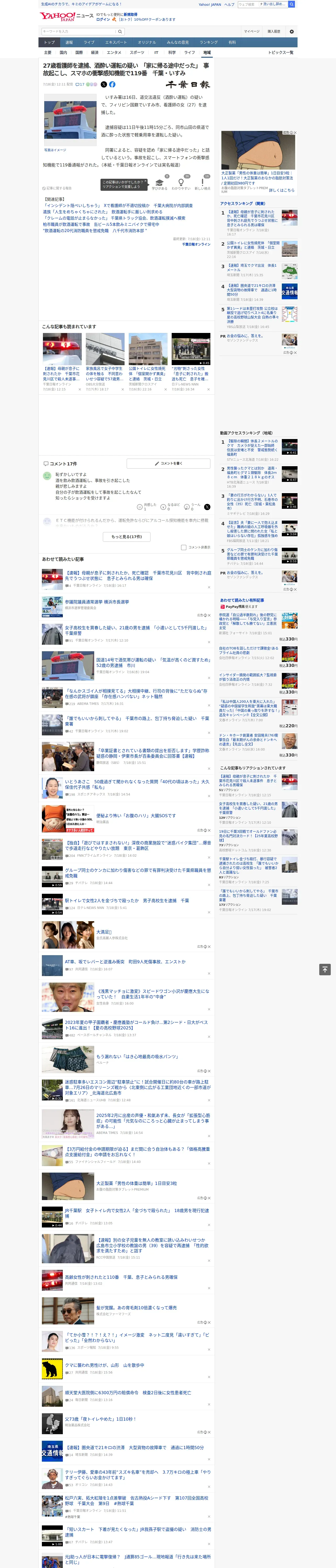
Task: Open AT車、坂でレバーと逆進み article
Action: 125,961
